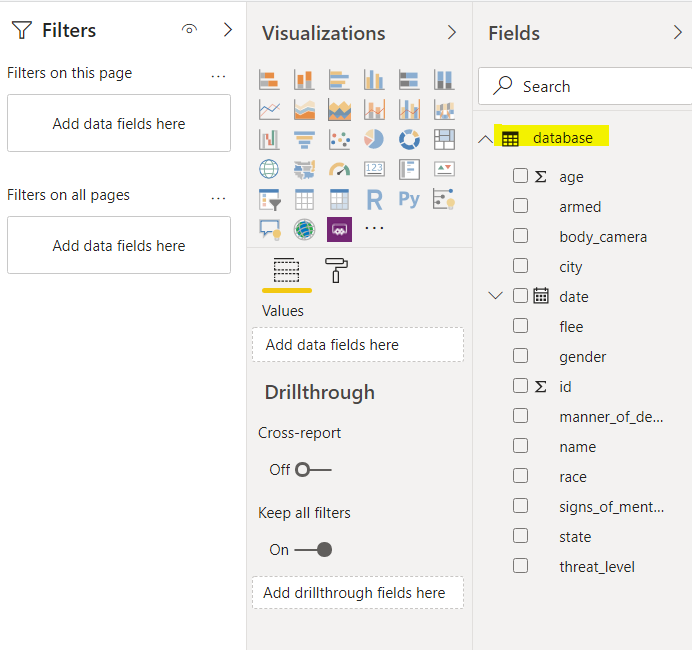Pick the scatter chart visual

click(339, 139)
